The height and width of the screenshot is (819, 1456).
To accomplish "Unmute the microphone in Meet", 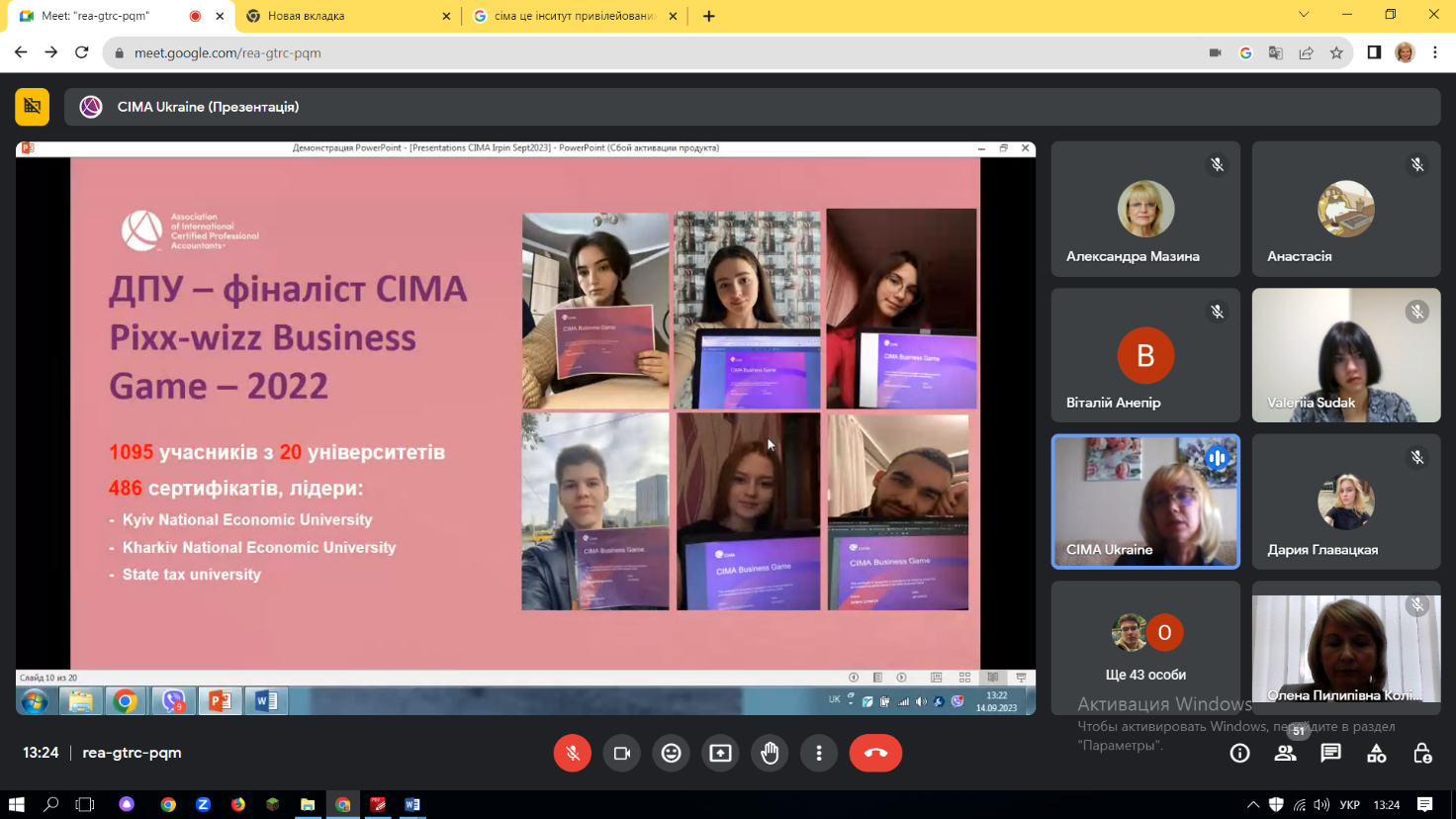I will coord(572,753).
